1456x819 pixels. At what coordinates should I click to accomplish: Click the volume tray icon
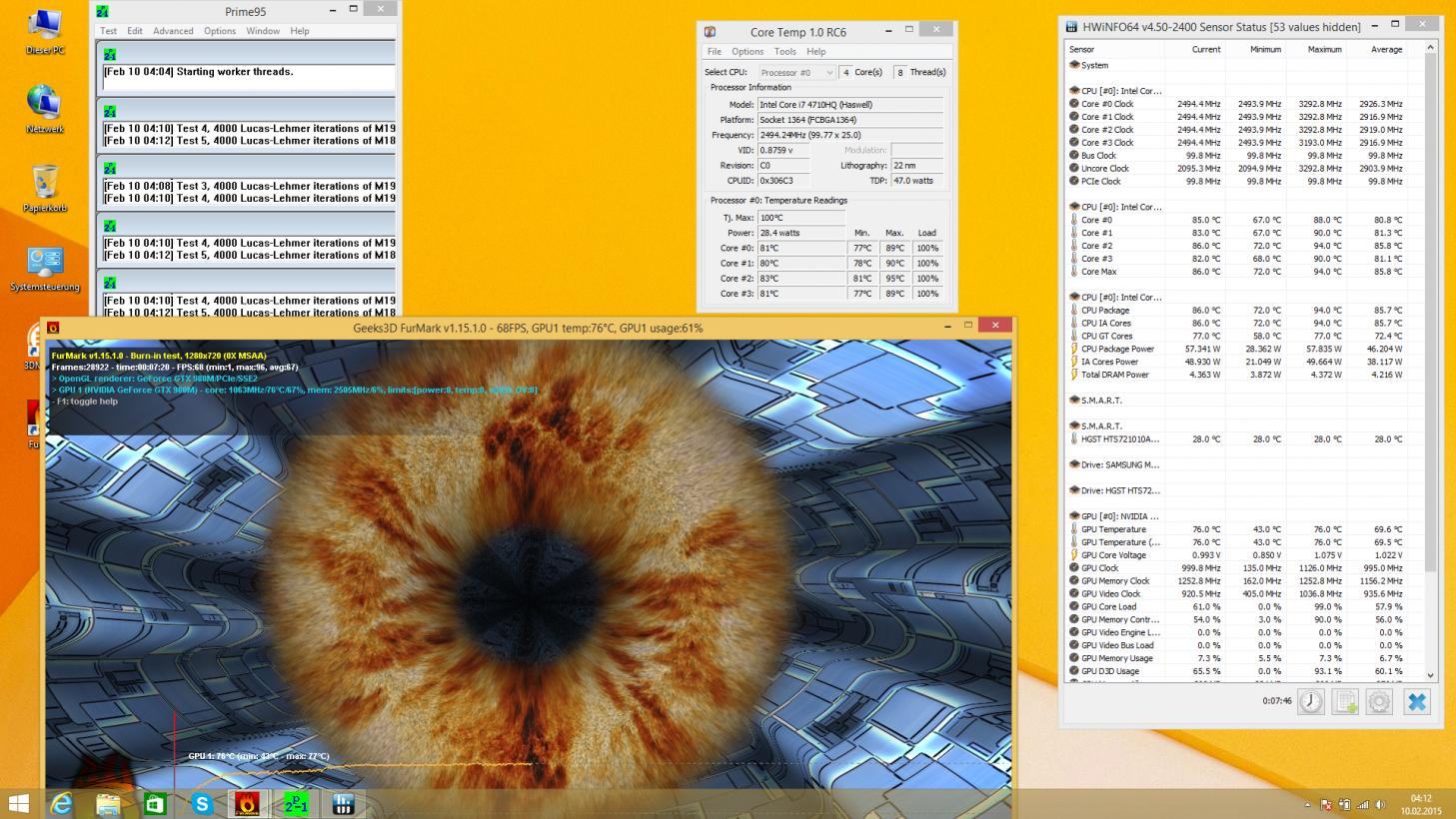coord(1380,804)
